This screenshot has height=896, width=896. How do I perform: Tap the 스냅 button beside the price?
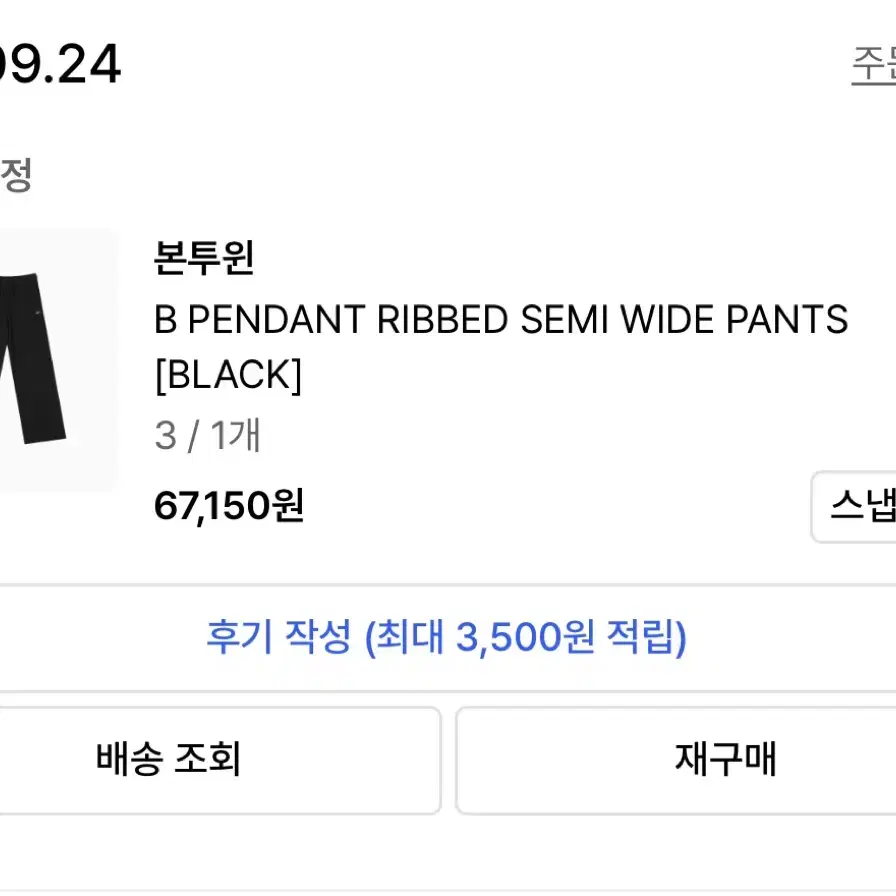[x=854, y=507]
